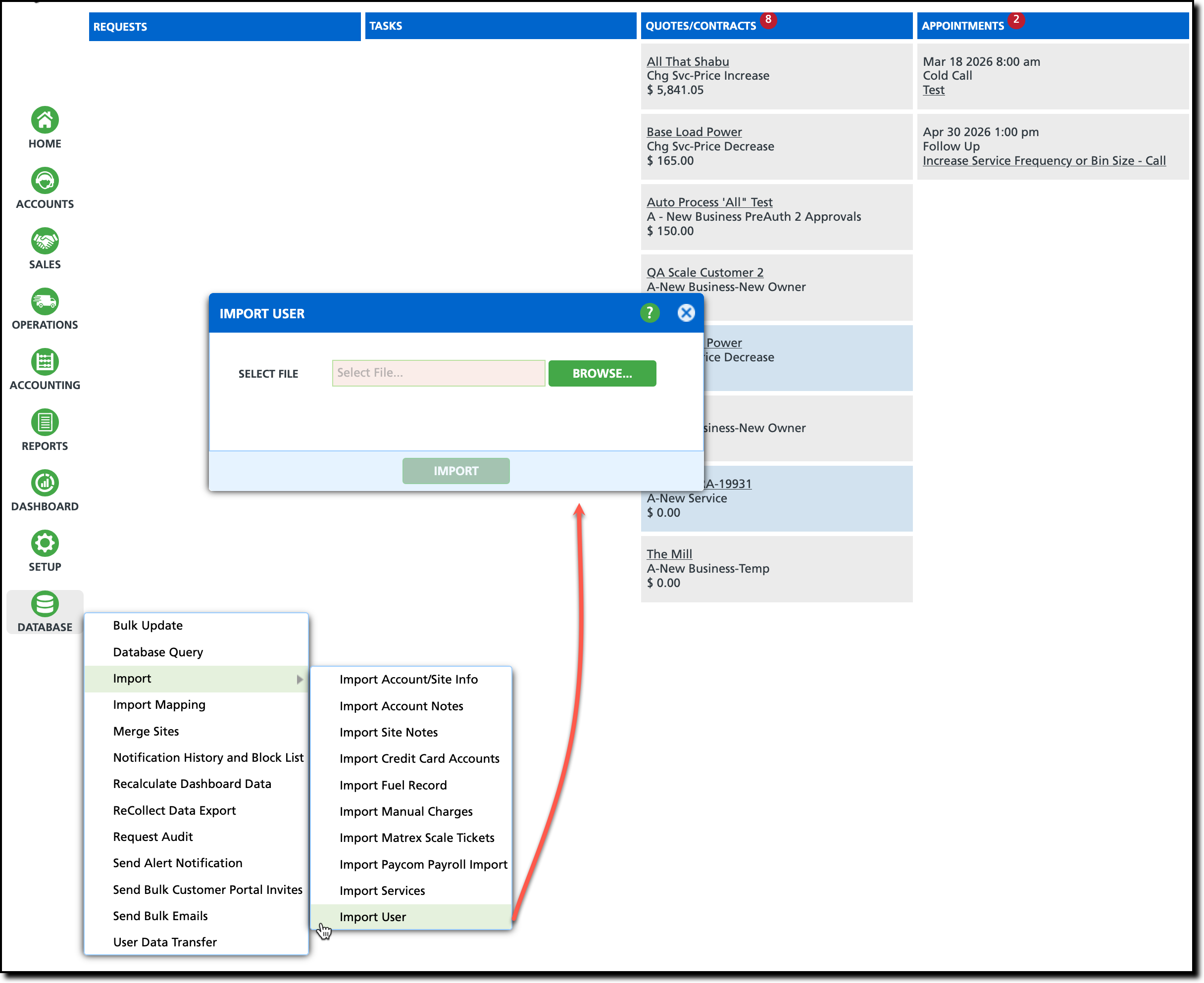Expand the Import submenu arrow
This screenshot has height=983, width=1204.
300,679
